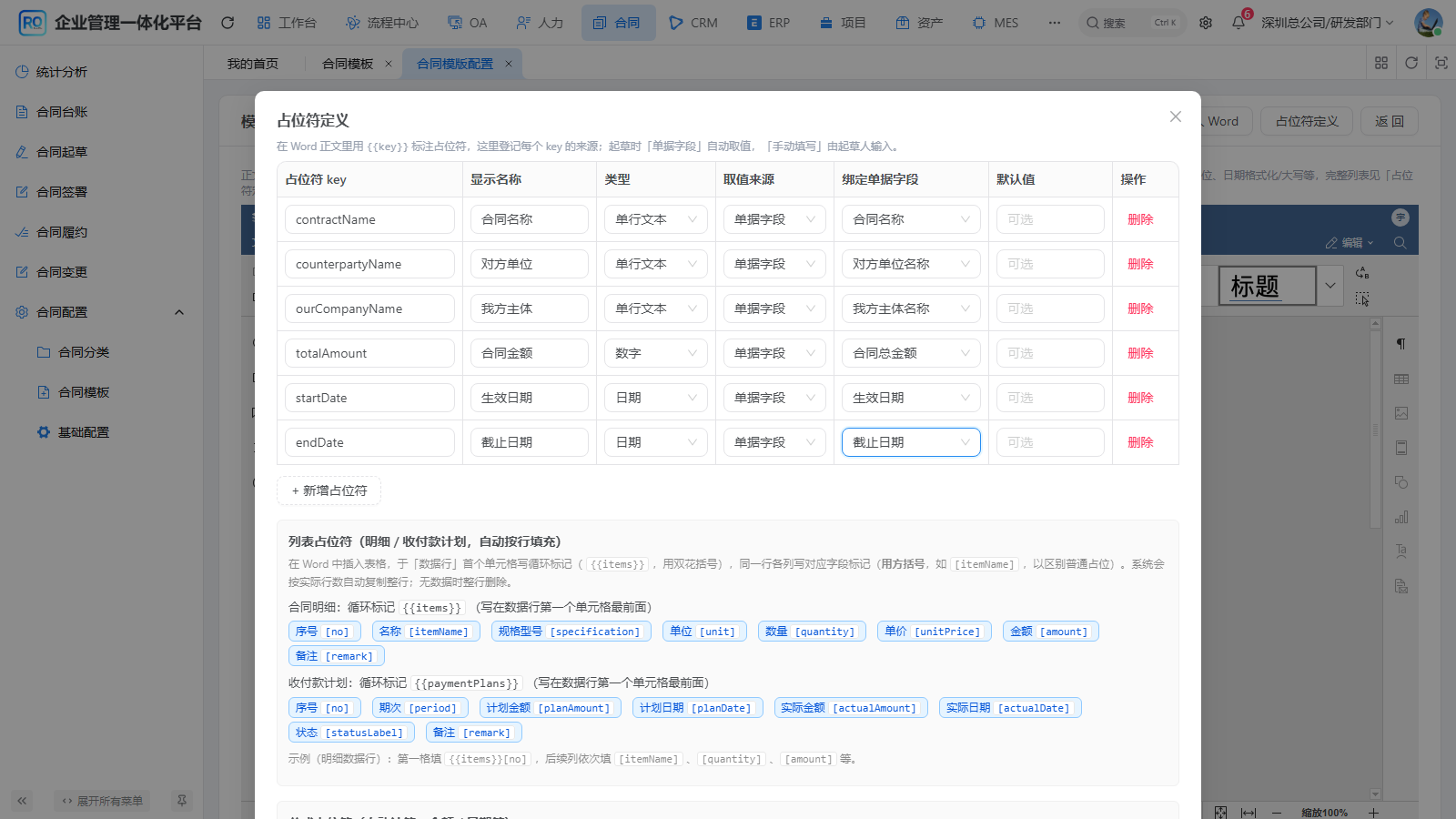Close the 占位符定义 dialog
Viewport: 1456px width, 819px height.
pos(1176,116)
